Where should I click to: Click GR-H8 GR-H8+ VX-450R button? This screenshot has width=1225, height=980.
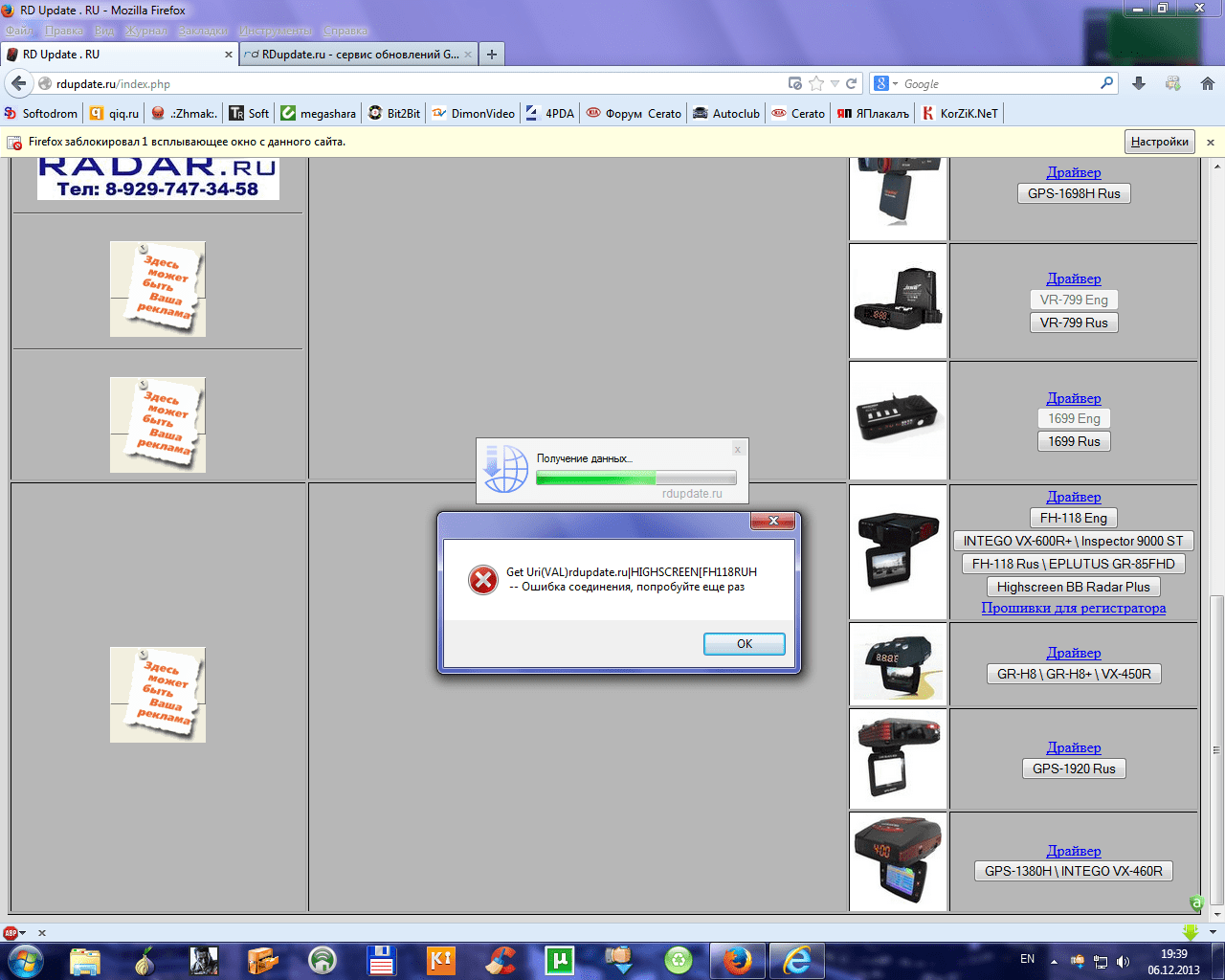tap(1074, 674)
